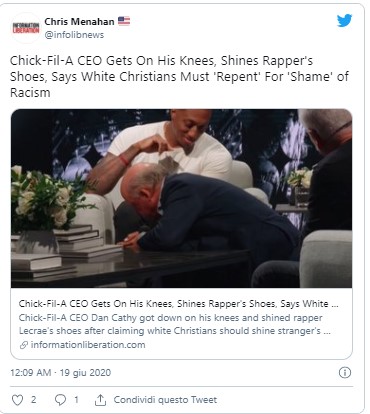Click the card description mentioning Dan Cathy

pos(175,324)
